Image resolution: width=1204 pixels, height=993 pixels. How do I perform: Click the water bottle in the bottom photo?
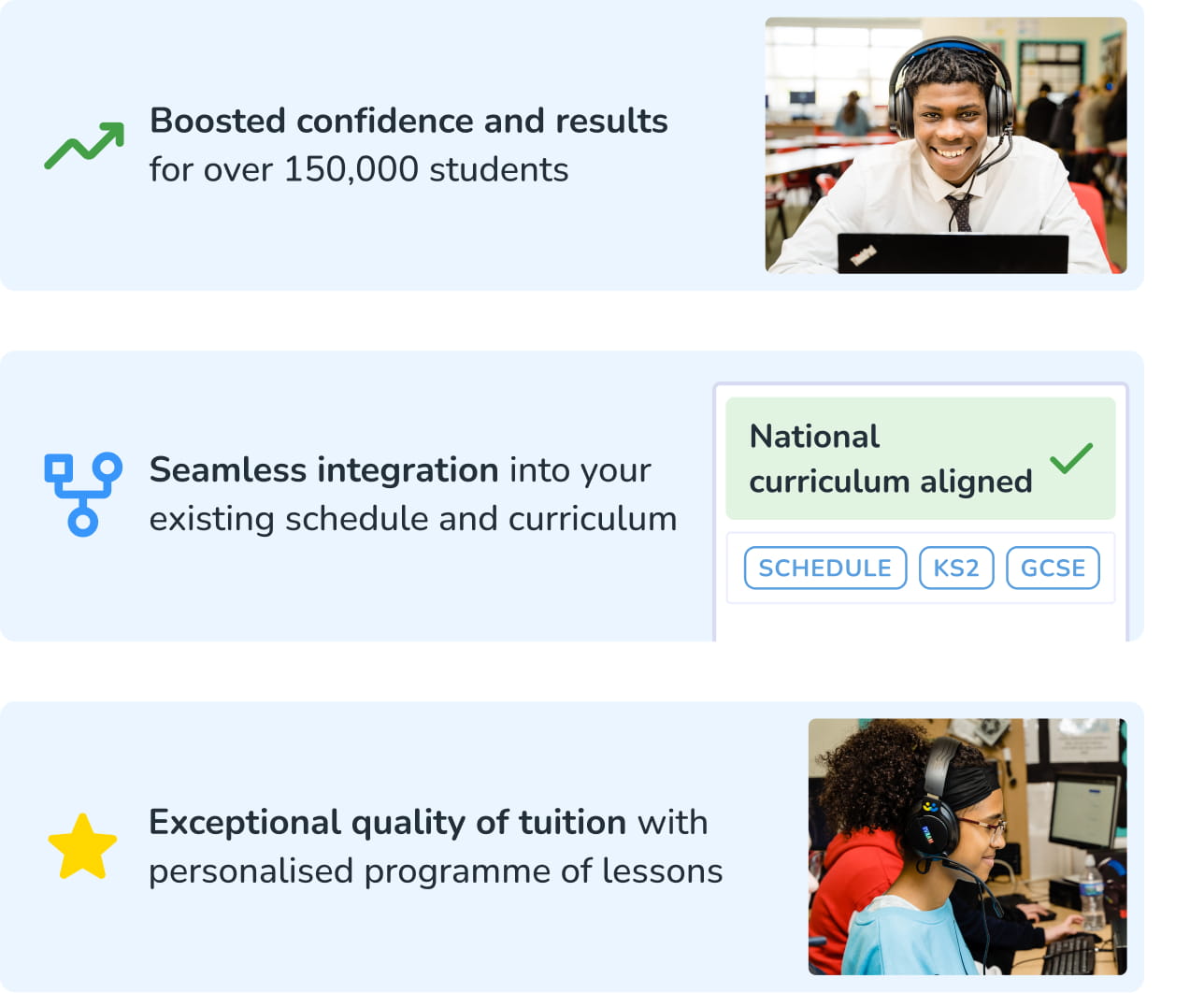tap(1090, 892)
